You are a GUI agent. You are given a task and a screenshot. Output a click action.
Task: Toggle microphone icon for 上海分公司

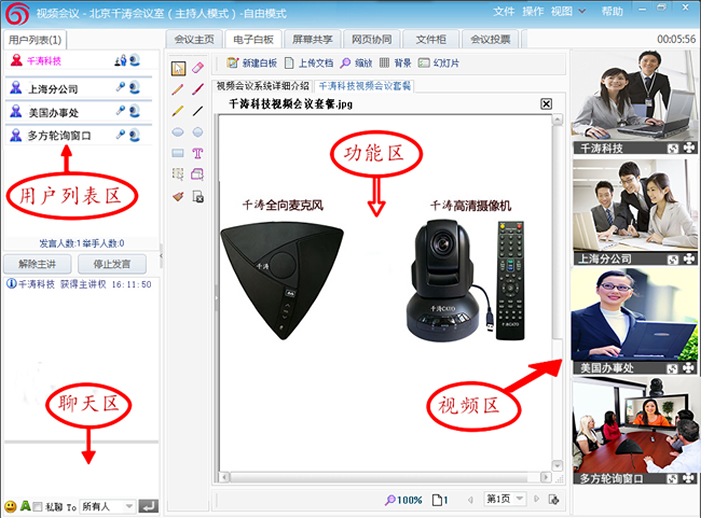120,87
